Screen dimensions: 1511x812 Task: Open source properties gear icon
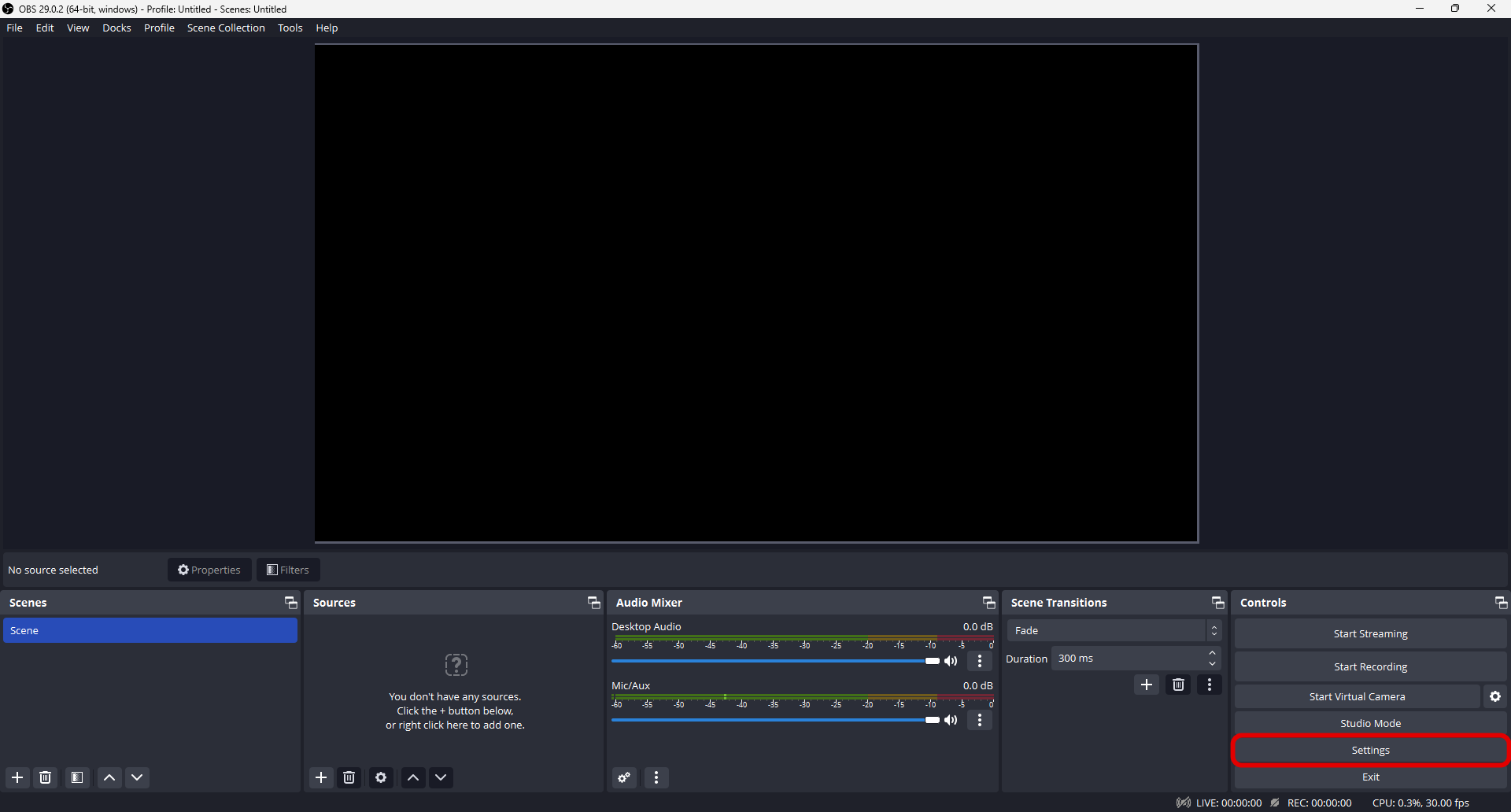tap(381, 777)
